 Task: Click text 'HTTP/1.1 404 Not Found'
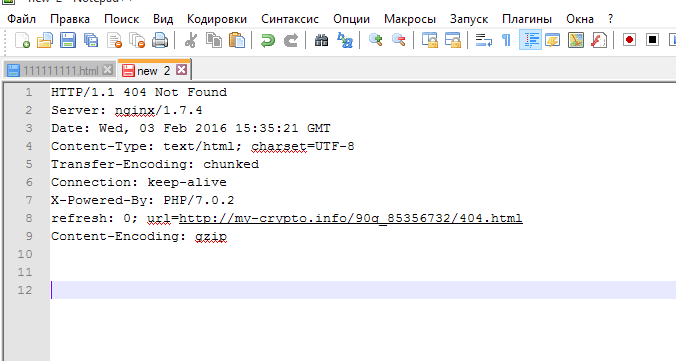click(139, 92)
